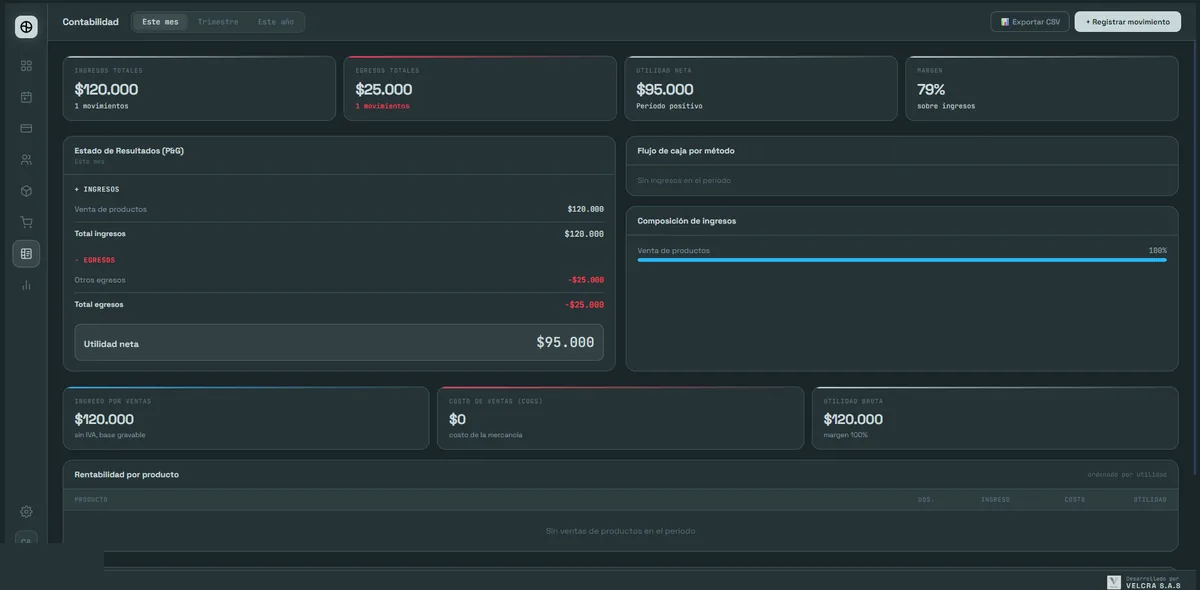Viewport: 1200px width, 590px height.
Task: Click the PRODUCTO column header
Action: click(91, 499)
